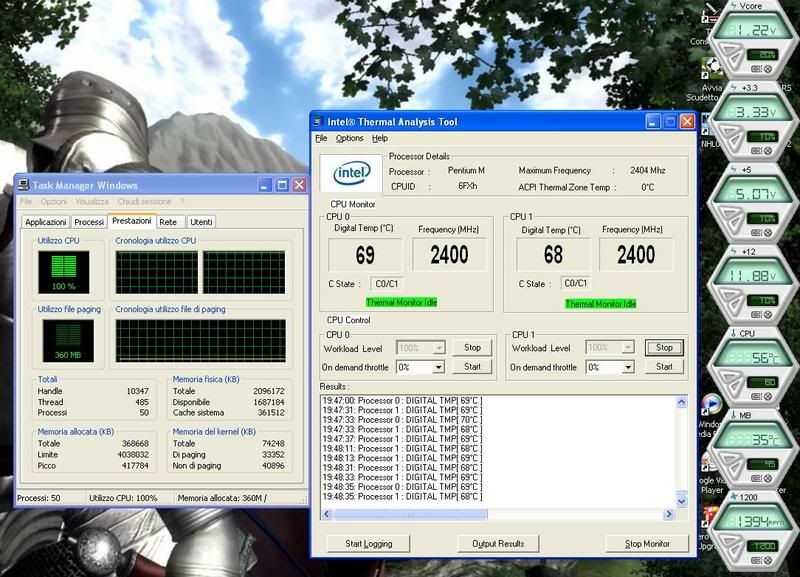Click the Stop Monitor button

pos(647,543)
